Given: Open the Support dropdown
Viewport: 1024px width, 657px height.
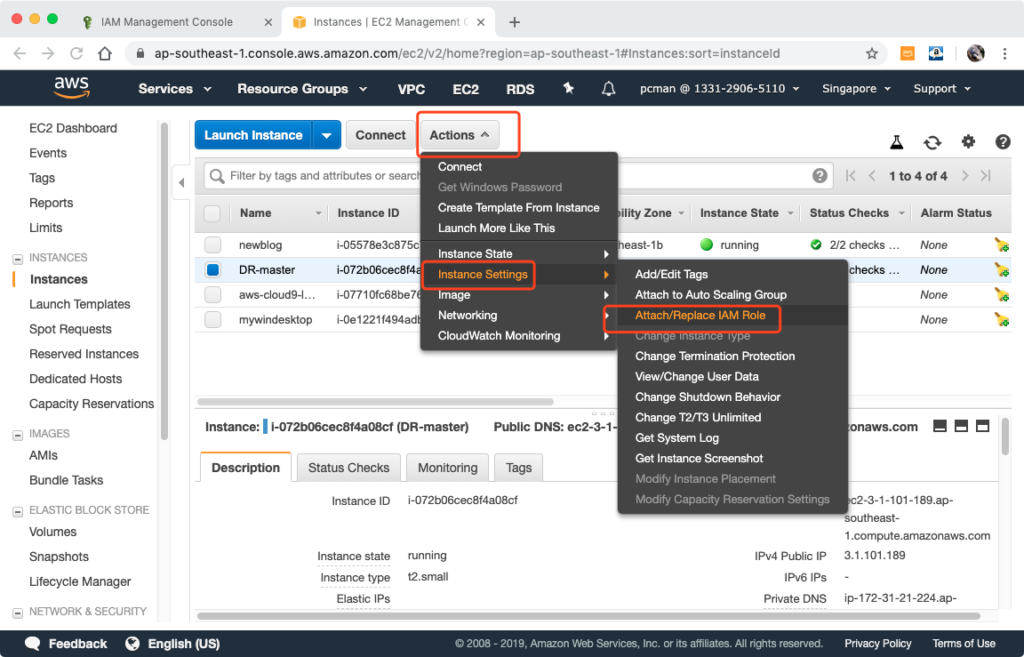Looking at the screenshot, I should tap(942, 89).
